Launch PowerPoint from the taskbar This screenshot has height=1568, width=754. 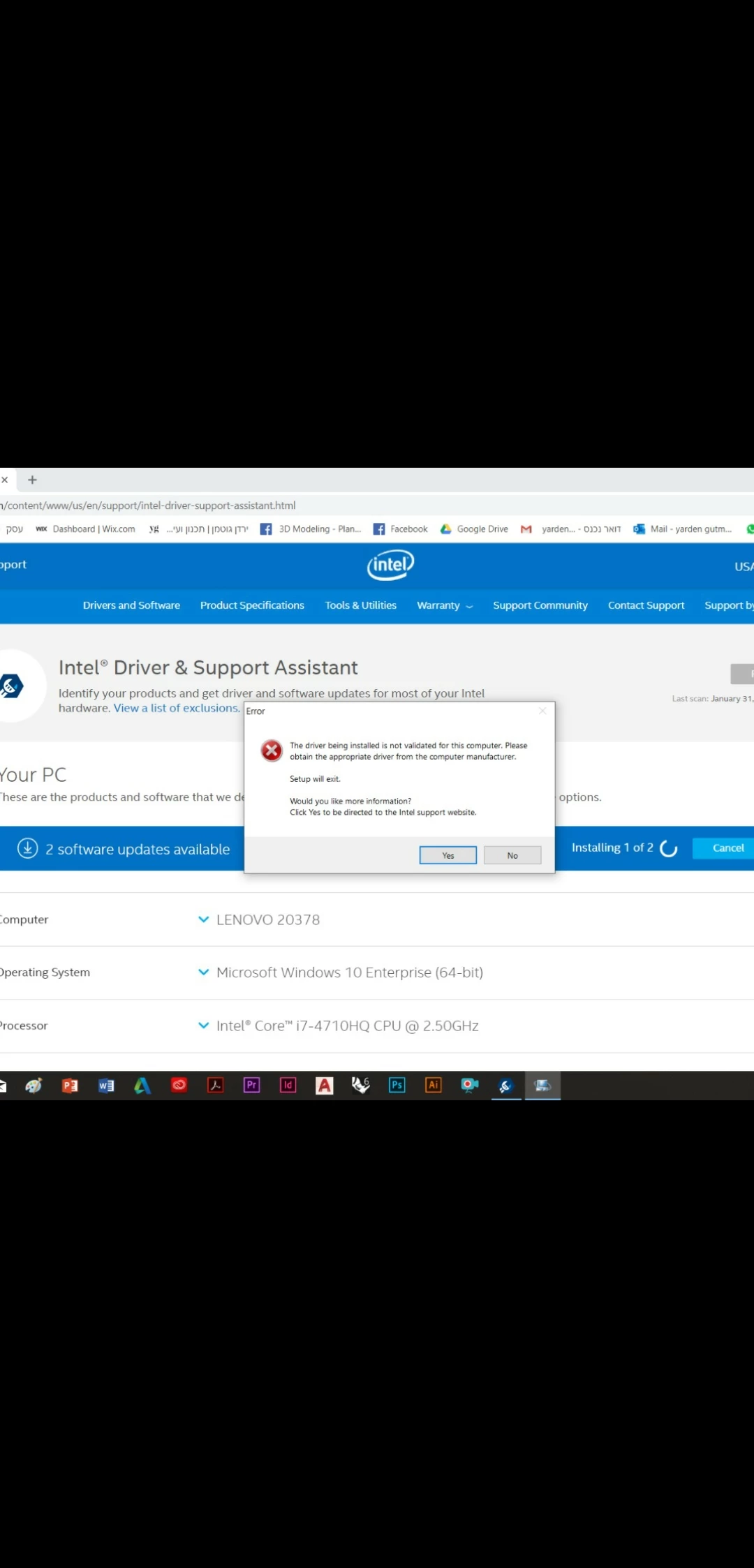click(x=70, y=1086)
